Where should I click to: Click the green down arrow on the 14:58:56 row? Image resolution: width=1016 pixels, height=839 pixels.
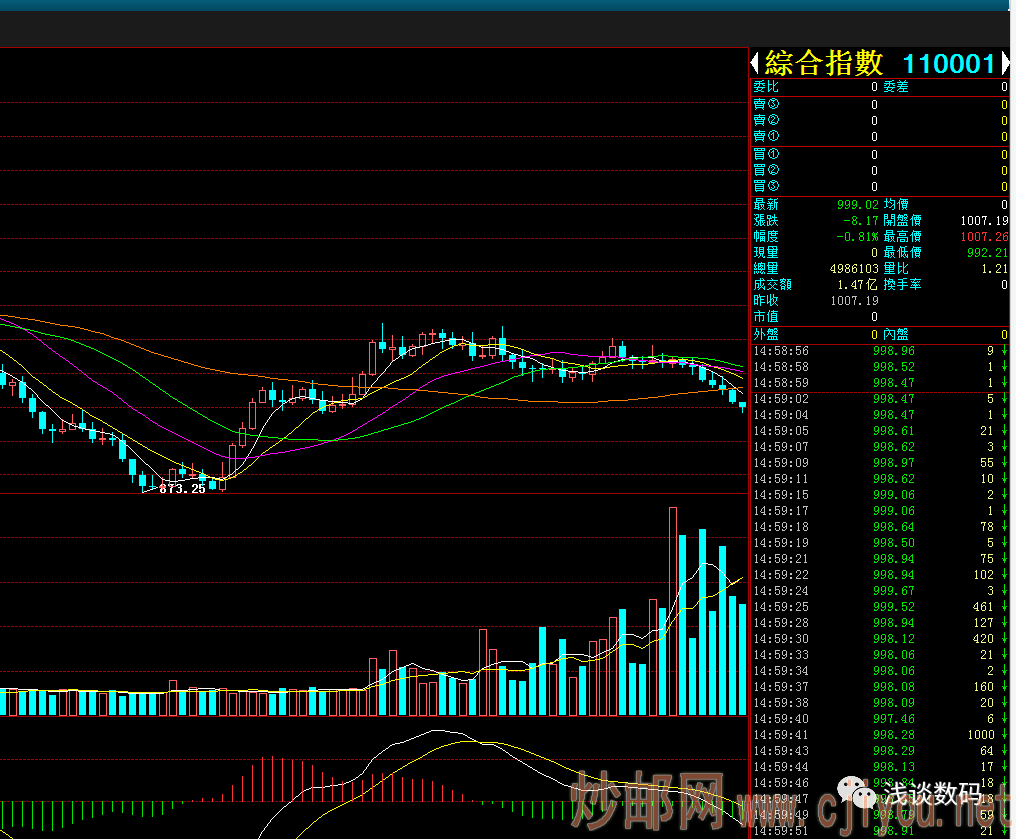(1003, 351)
